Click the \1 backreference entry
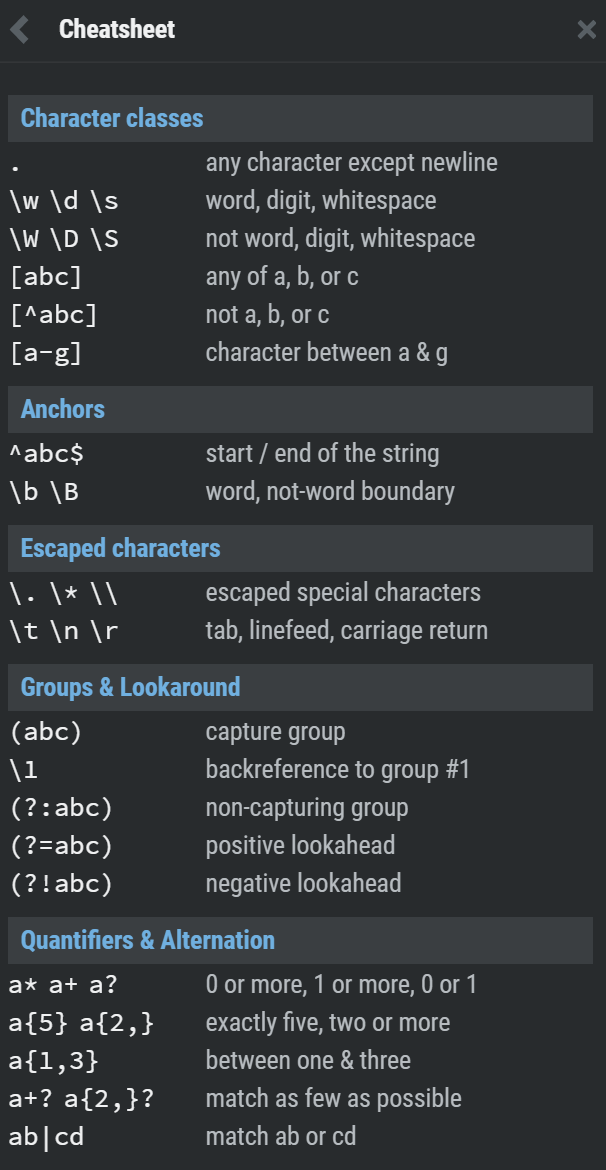Image resolution: width=606 pixels, height=1170 pixels. (x=24, y=770)
